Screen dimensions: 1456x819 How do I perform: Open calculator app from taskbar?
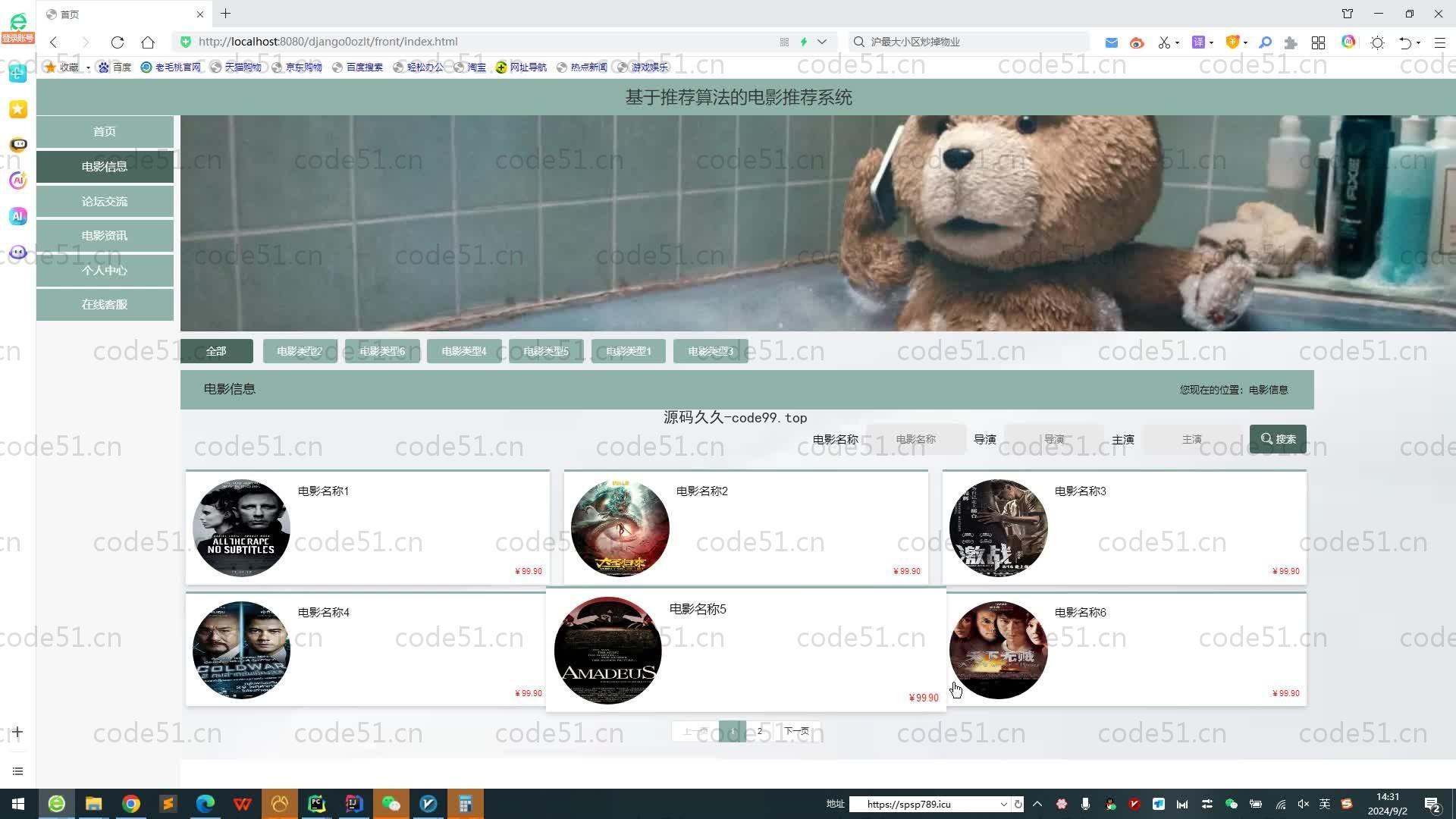click(x=465, y=804)
